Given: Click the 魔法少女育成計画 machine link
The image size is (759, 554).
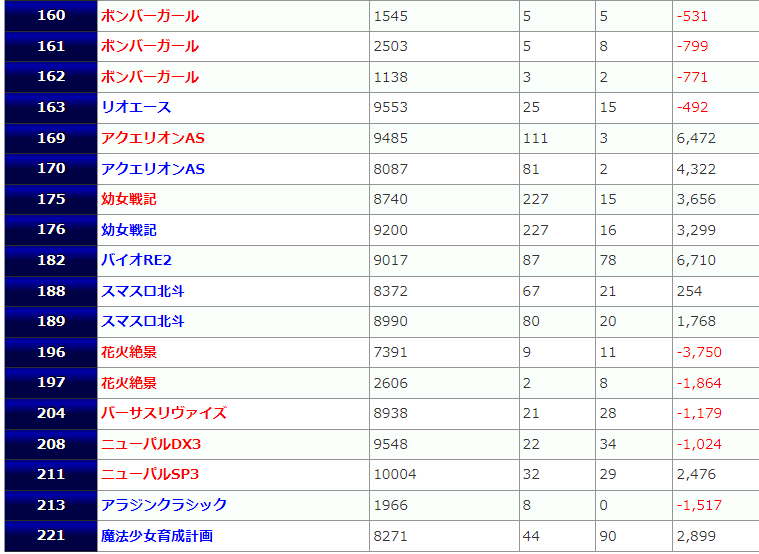Looking at the screenshot, I should point(157,536).
